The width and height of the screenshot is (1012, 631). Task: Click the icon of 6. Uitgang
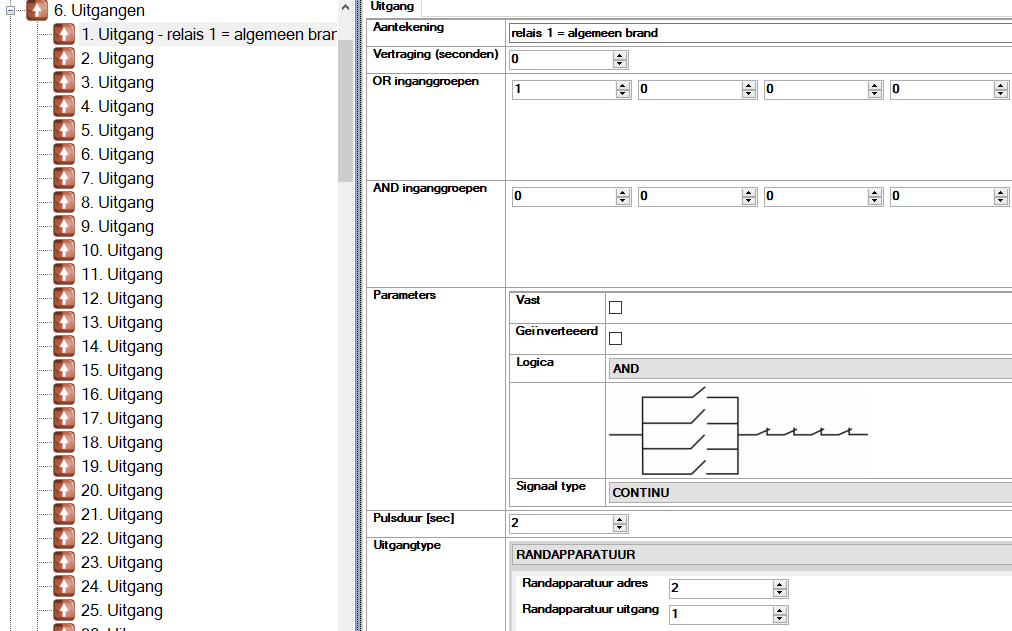coord(64,154)
